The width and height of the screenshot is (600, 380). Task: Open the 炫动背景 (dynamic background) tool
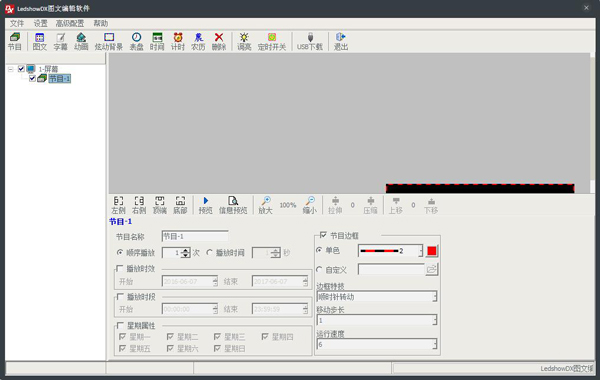109,41
